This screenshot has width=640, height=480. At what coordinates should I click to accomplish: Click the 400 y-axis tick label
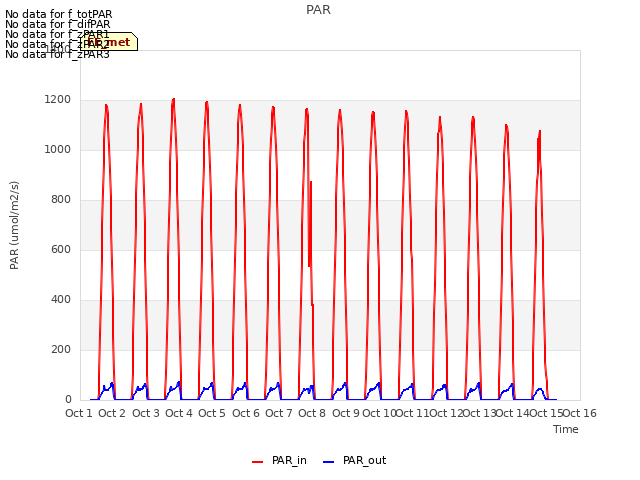click(x=61, y=300)
